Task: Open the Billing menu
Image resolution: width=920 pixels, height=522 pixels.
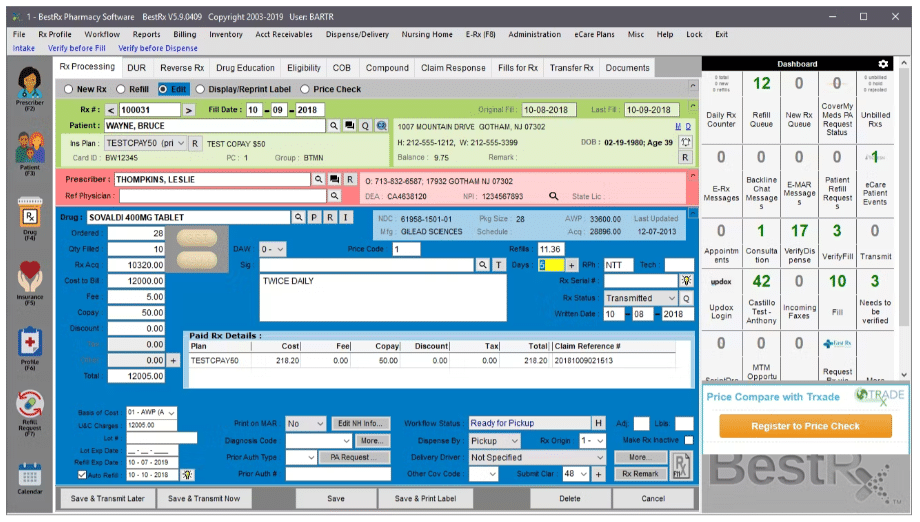Action: [x=185, y=35]
